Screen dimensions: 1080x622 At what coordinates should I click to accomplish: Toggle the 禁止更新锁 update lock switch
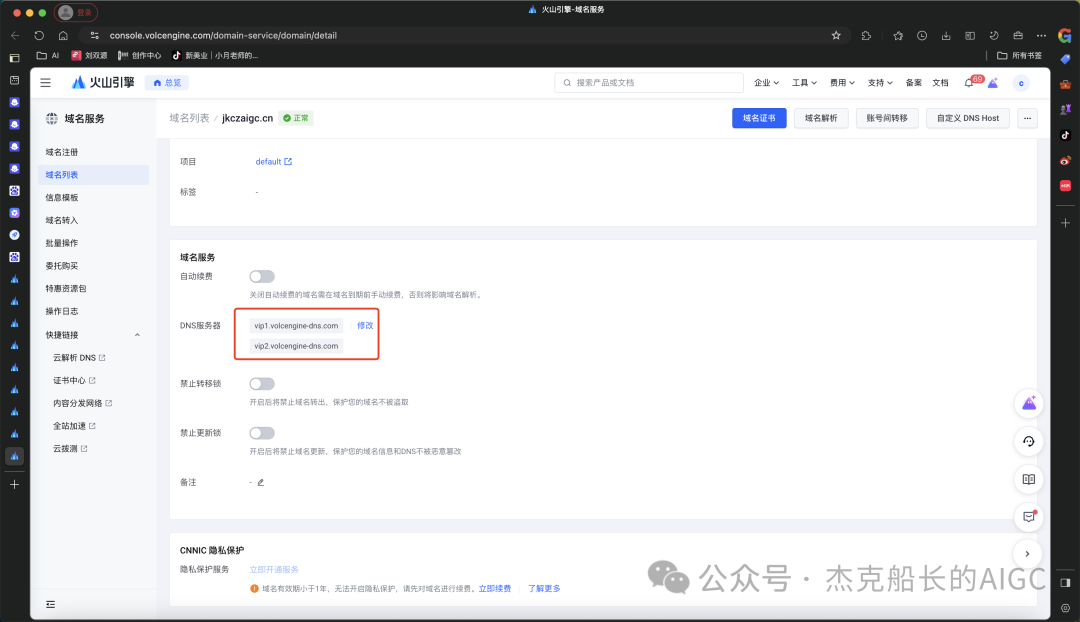262,433
